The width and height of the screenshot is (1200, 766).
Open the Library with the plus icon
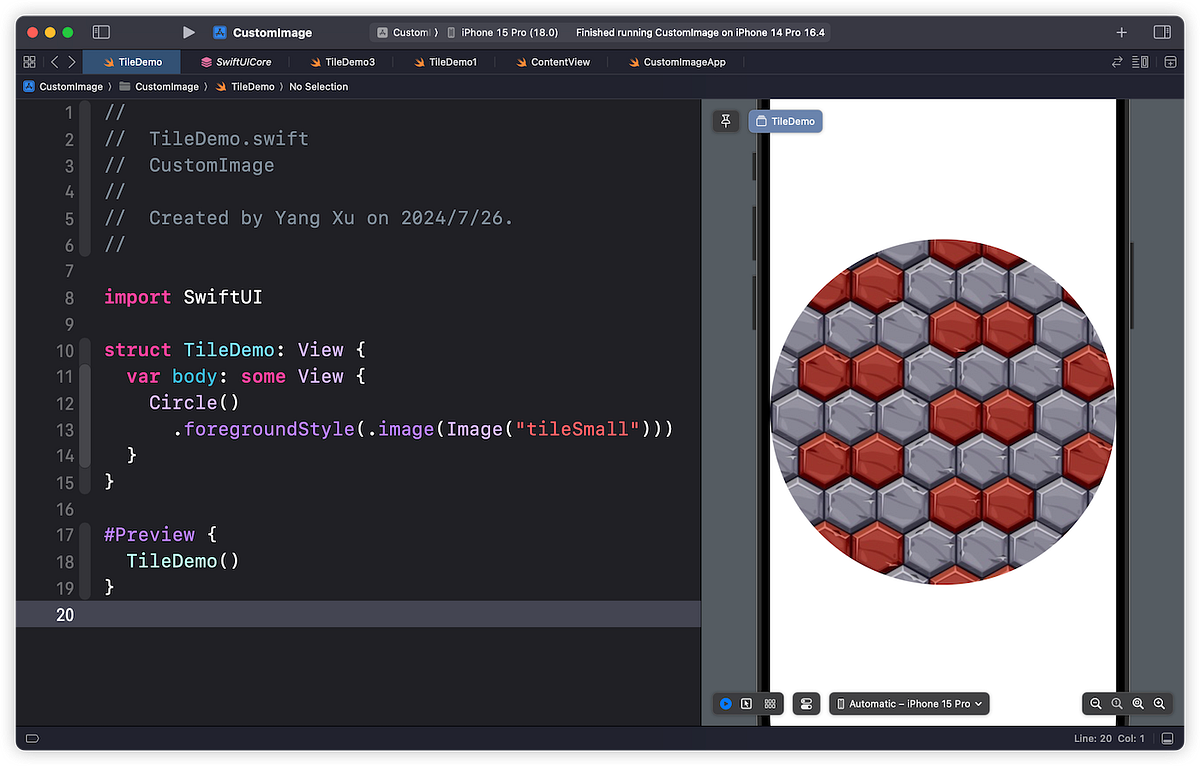point(1121,31)
